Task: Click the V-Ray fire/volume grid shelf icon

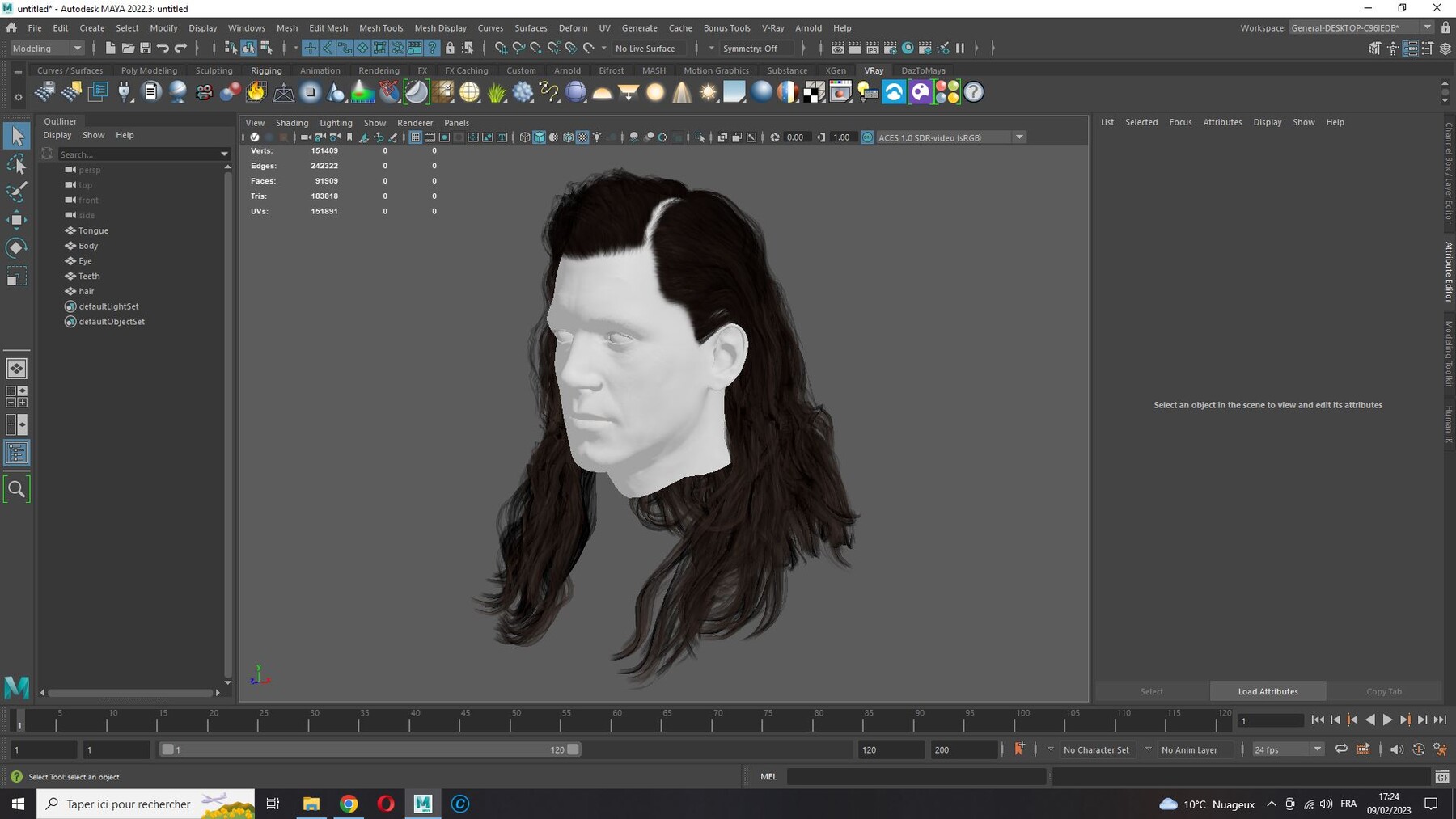Action: [256, 92]
